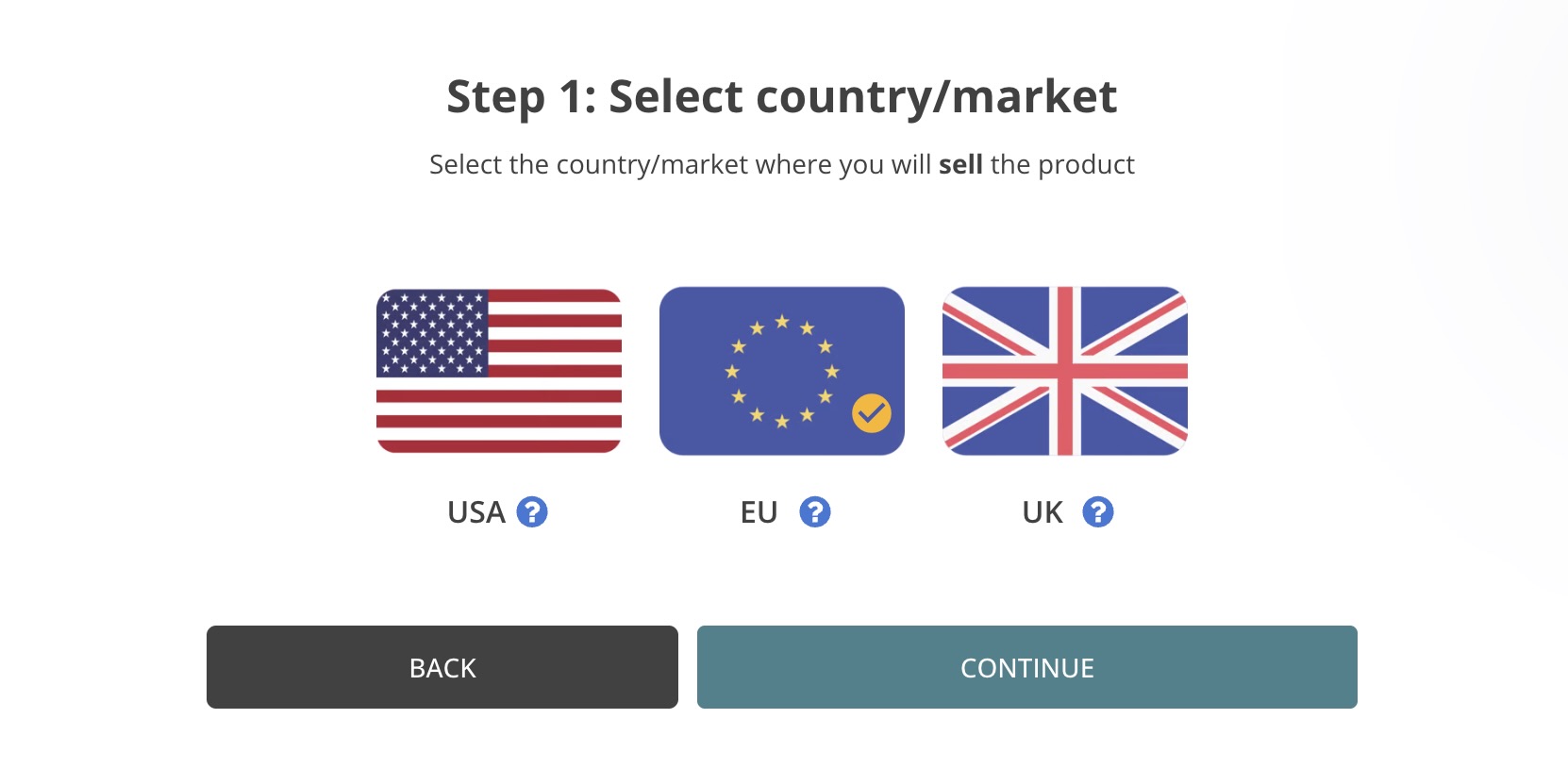Click the red cross center of UK flag
The width and height of the screenshot is (1568, 769).
point(1065,371)
